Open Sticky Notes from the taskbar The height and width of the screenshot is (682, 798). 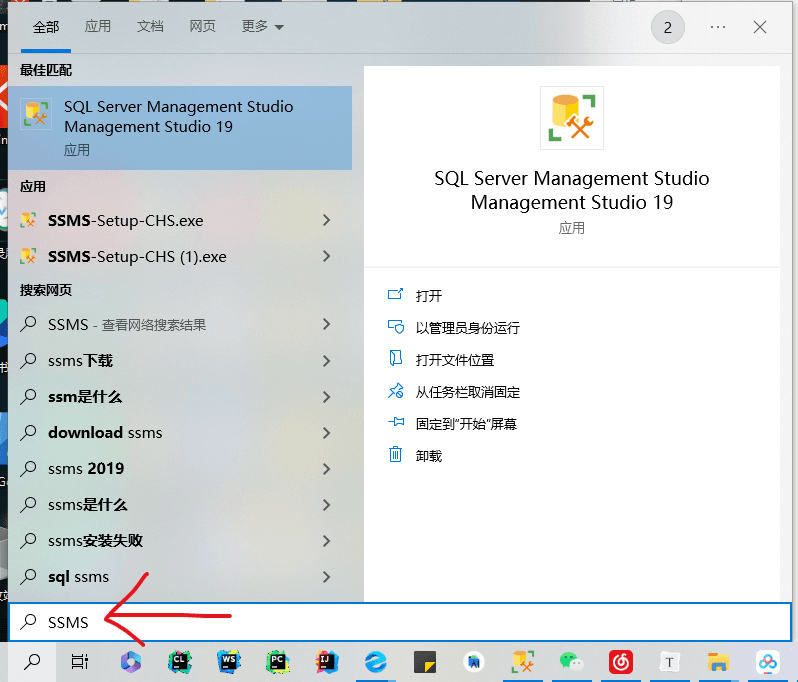(424, 662)
